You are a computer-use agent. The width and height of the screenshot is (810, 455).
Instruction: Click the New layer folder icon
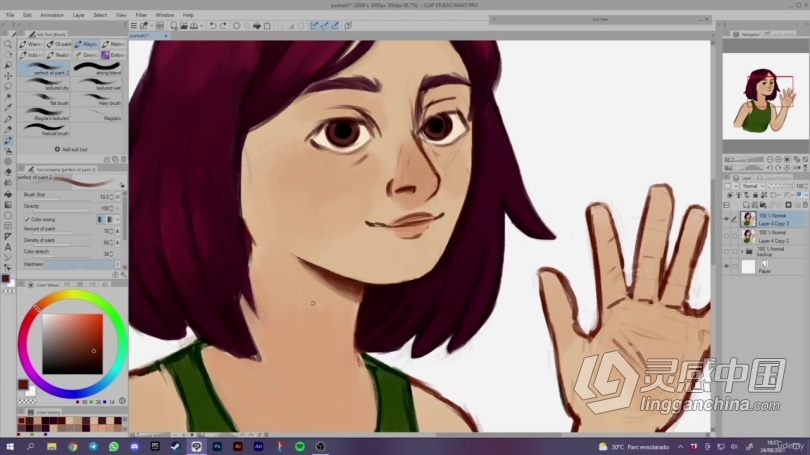click(763, 205)
